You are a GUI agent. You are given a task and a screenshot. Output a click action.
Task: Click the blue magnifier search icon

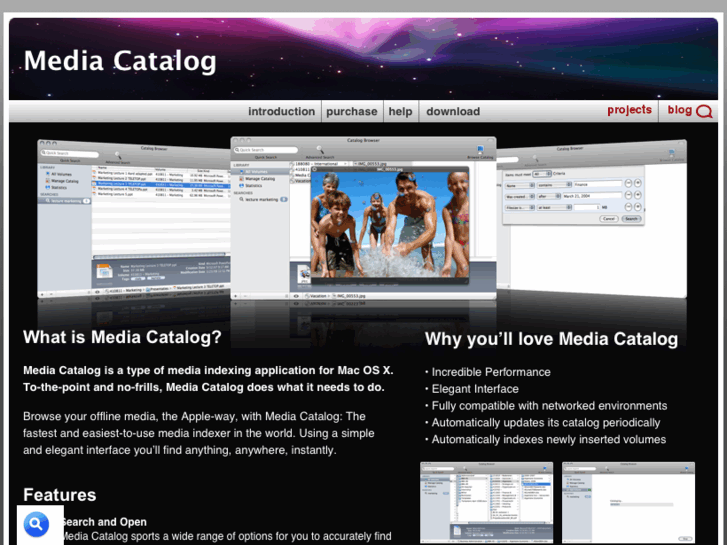tap(36, 524)
